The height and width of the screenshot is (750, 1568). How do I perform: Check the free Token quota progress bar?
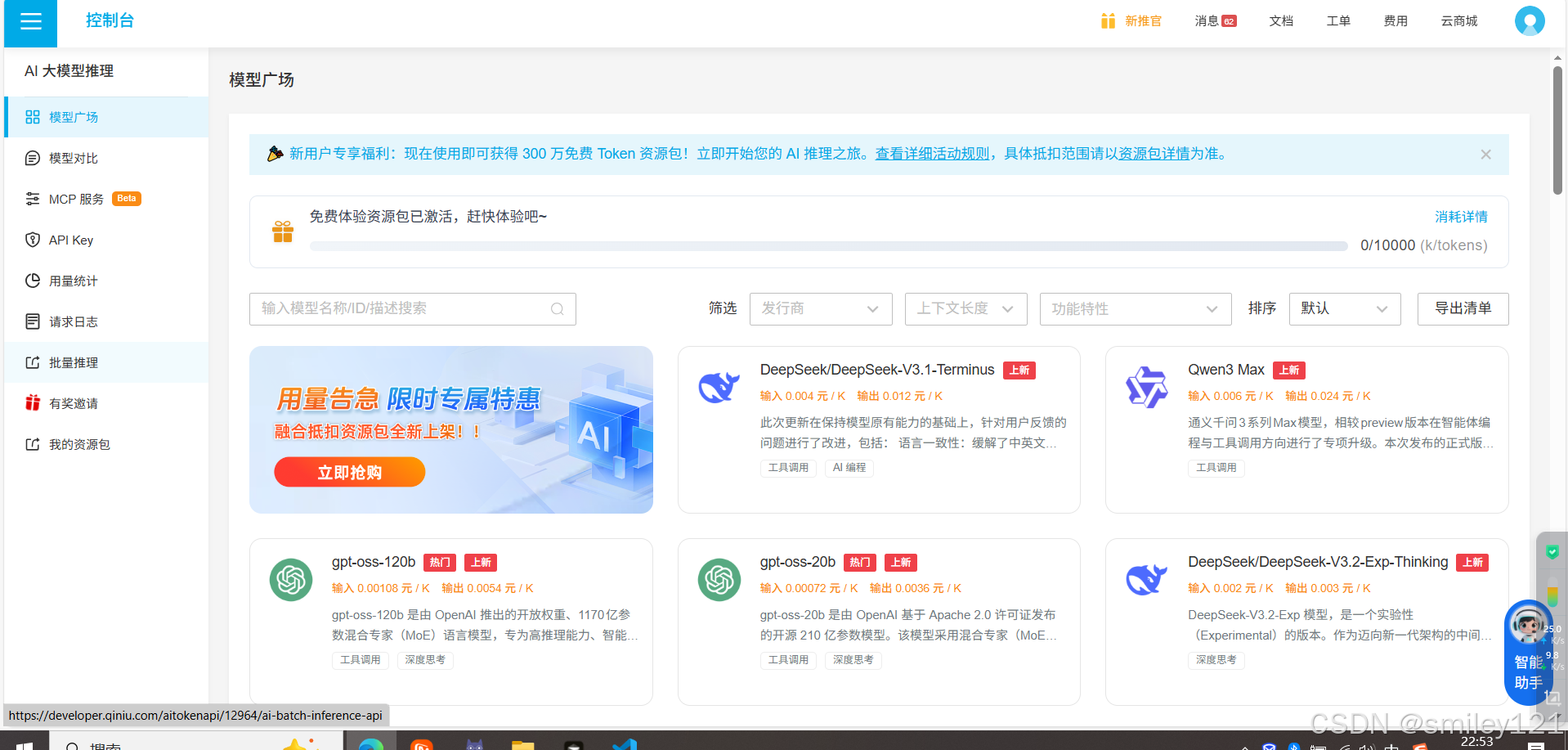828,245
